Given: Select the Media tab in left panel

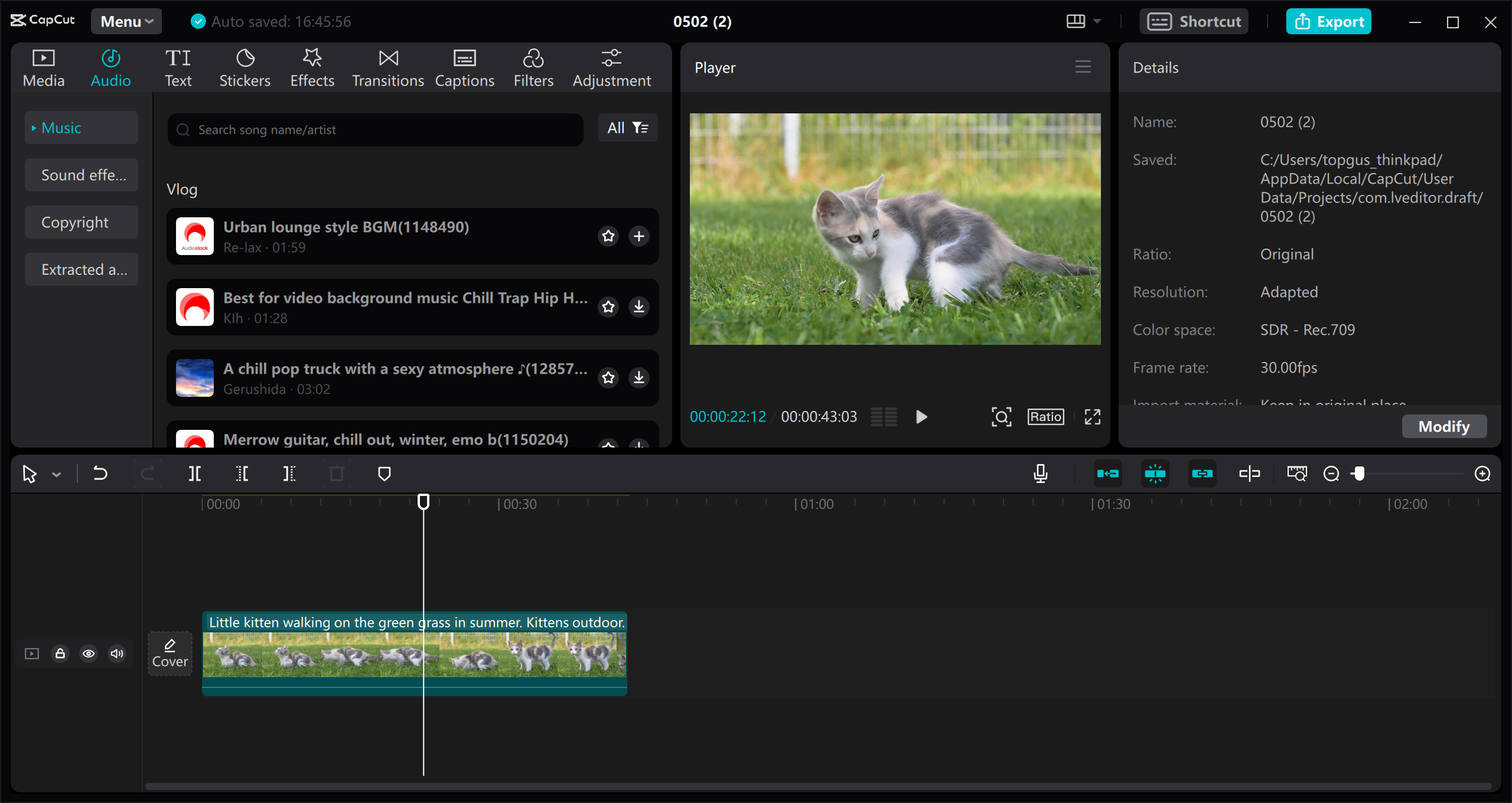Looking at the screenshot, I should pyautogui.click(x=43, y=66).
